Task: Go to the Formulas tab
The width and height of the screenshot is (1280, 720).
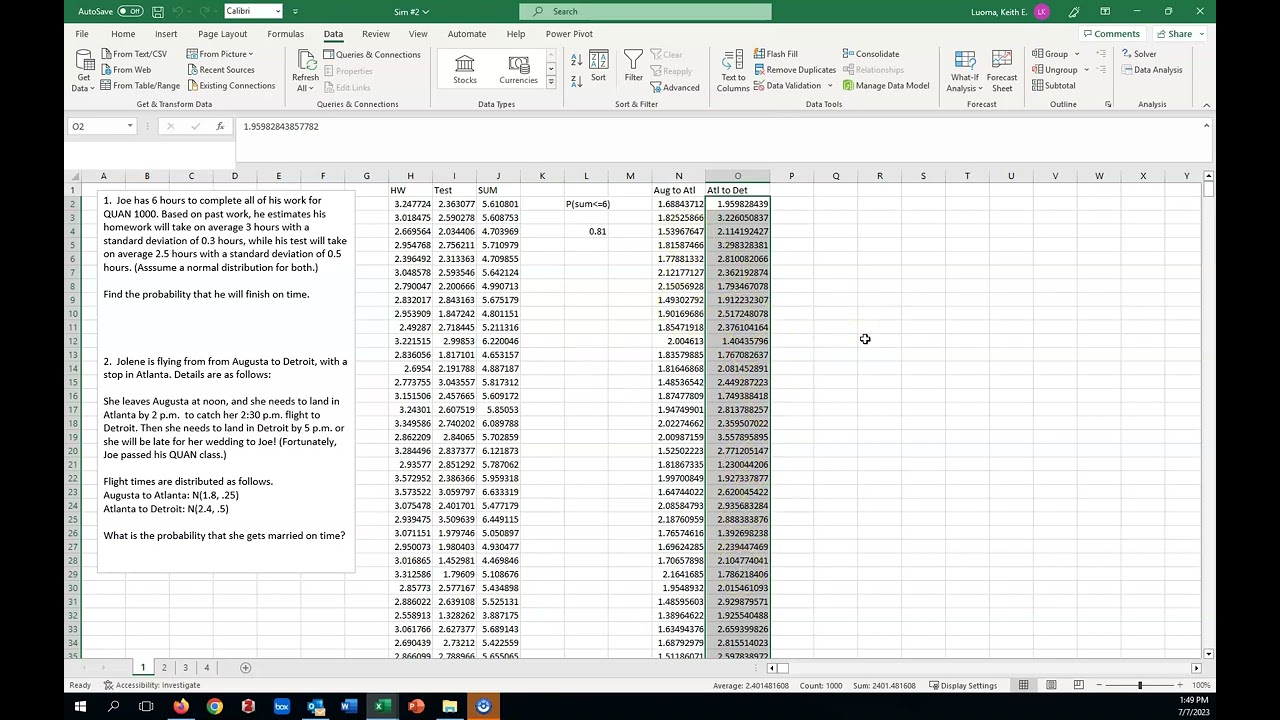Action: click(285, 34)
